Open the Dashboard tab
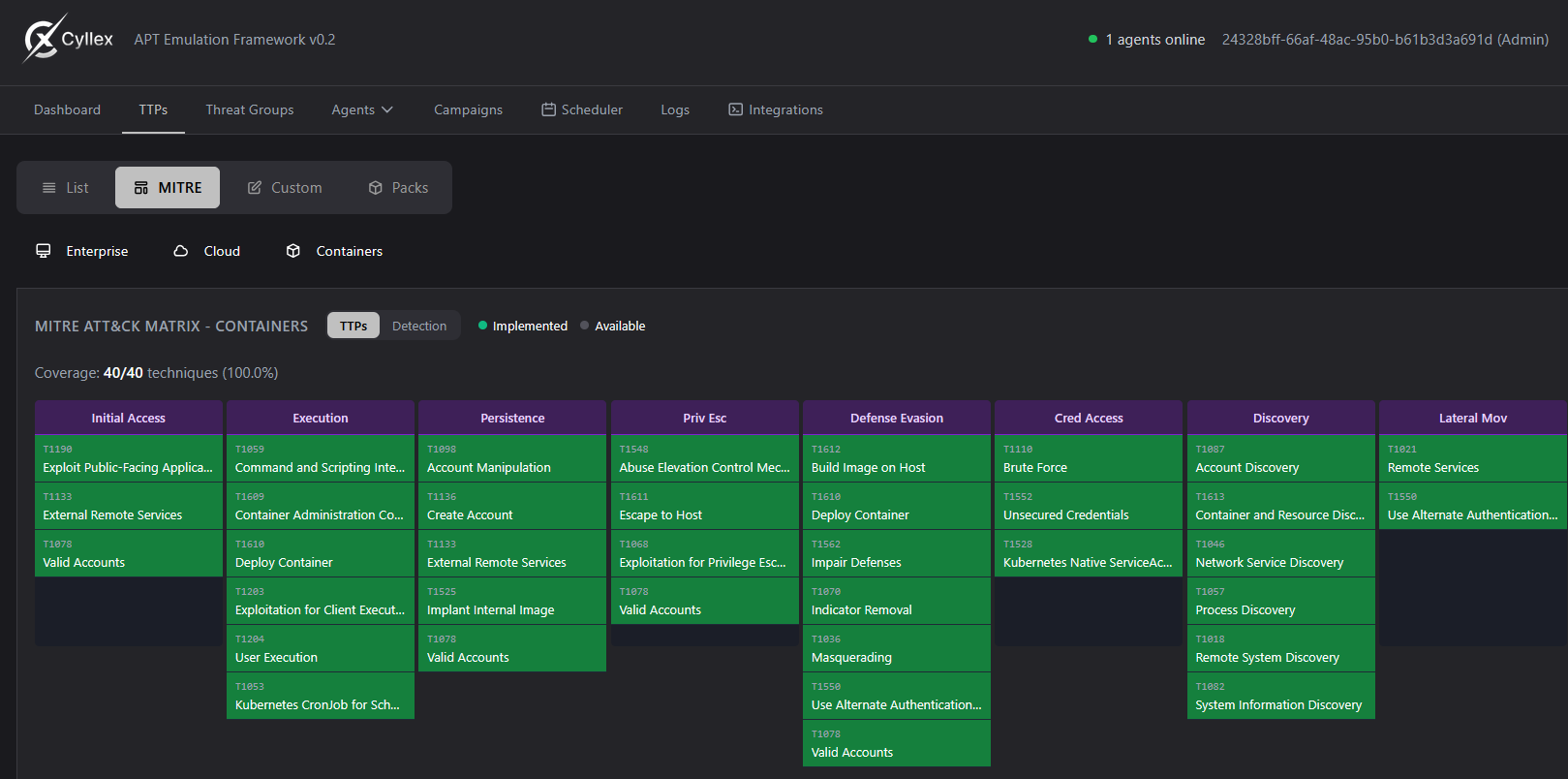Viewport: 1568px width, 779px height. [x=67, y=109]
